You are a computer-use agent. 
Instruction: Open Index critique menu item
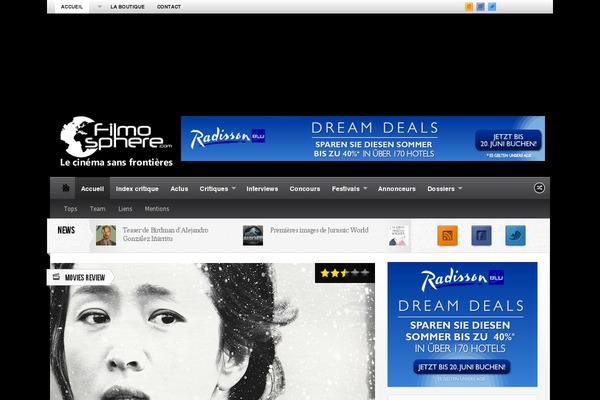137,189
